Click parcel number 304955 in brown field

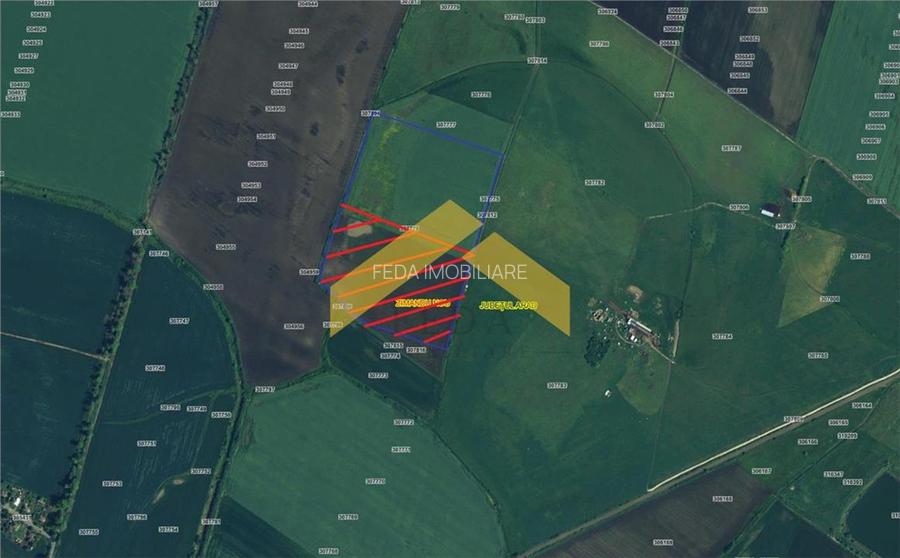coord(226,247)
